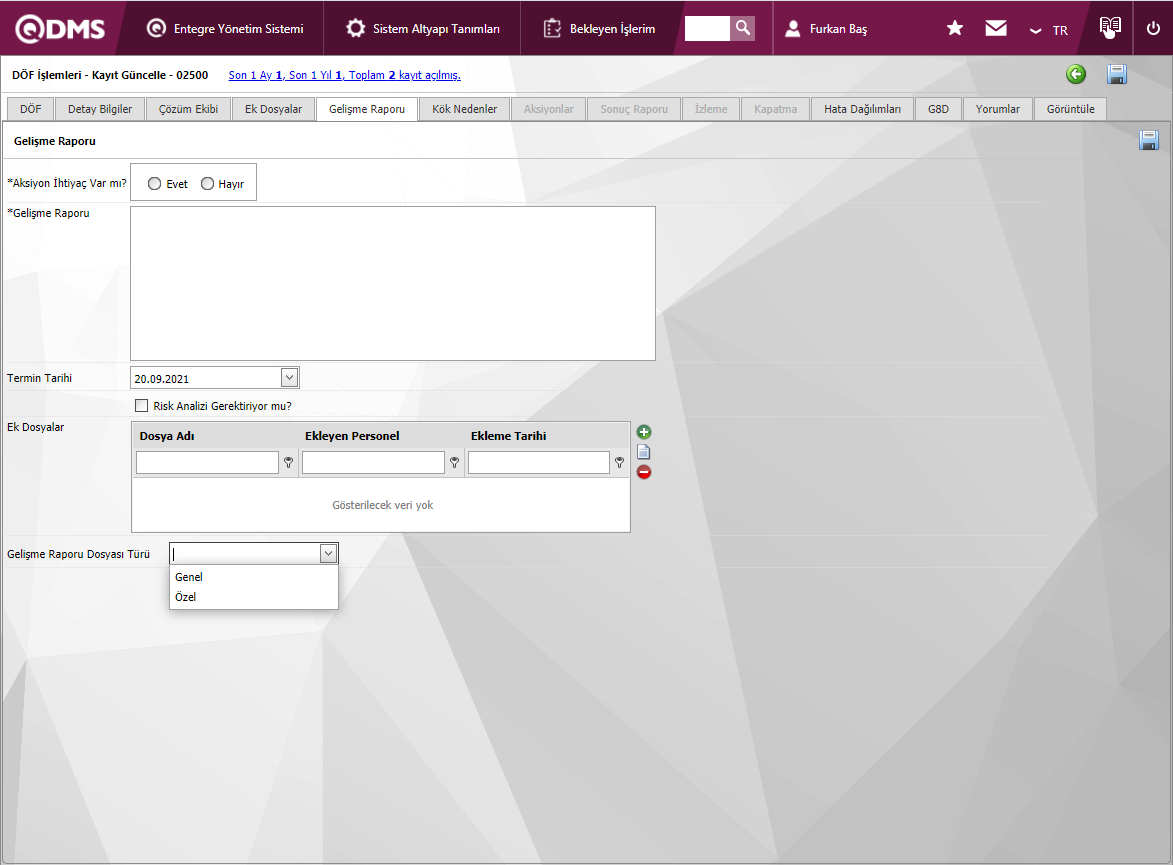This screenshot has width=1173, height=865.
Task: Save record with top toolbar floppy icon
Action: pos(1117,74)
